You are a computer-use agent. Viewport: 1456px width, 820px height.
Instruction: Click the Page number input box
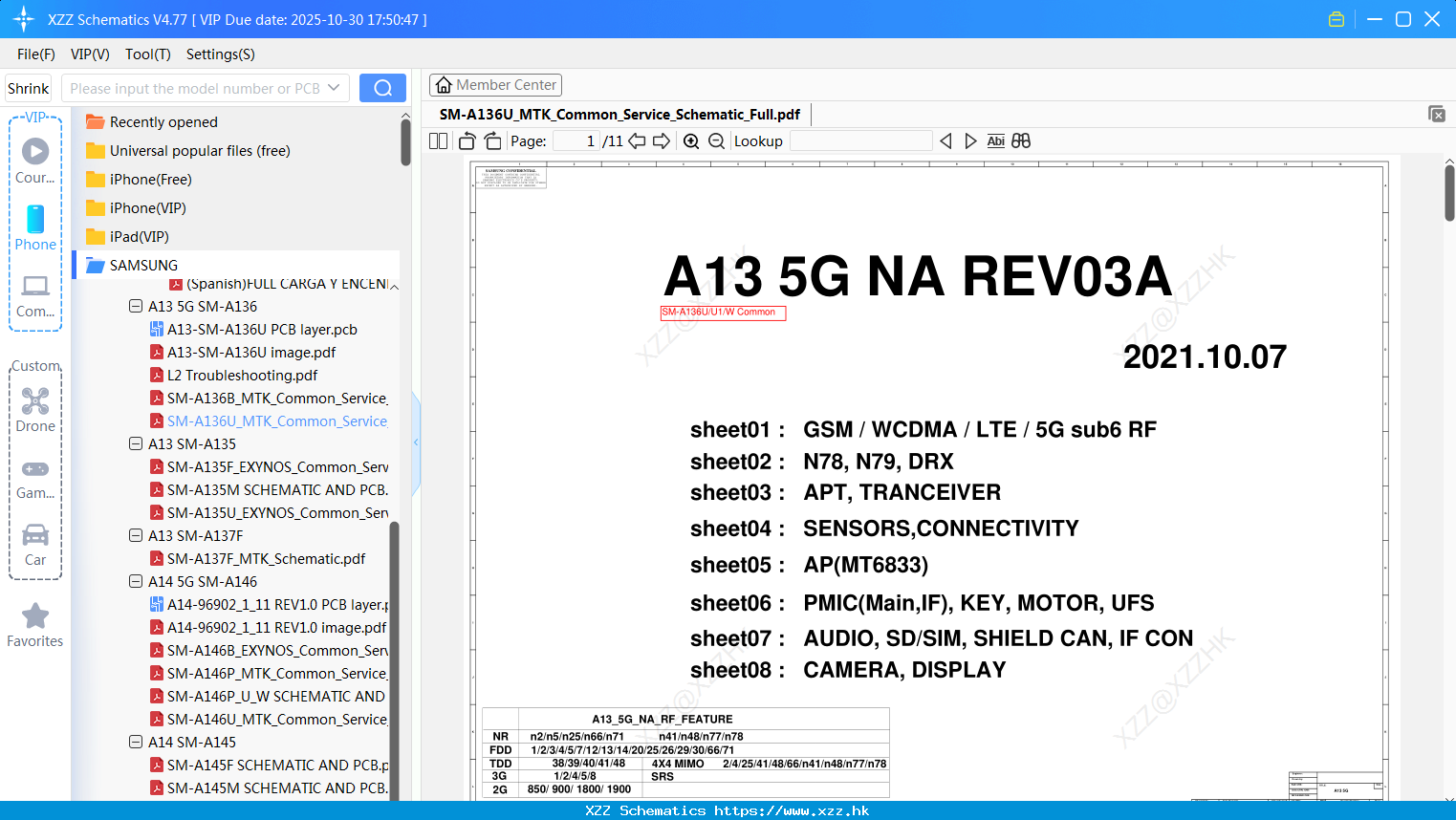coord(576,141)
